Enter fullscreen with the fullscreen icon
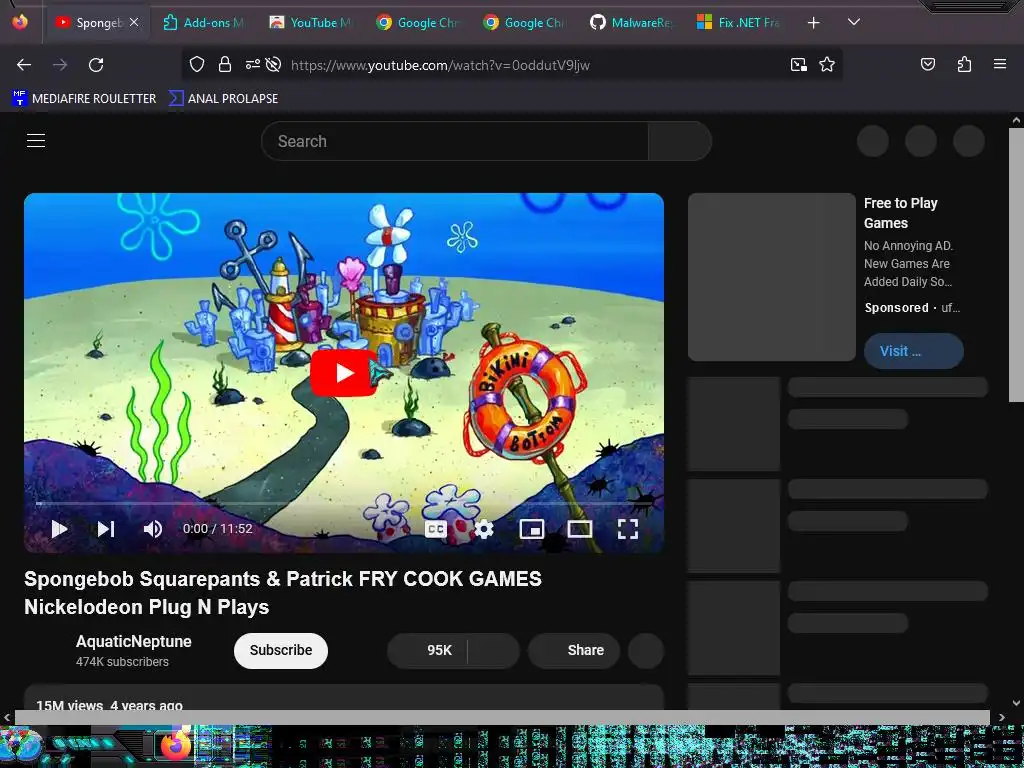This screenshot has width=1024, height=768. pos(628,529)
